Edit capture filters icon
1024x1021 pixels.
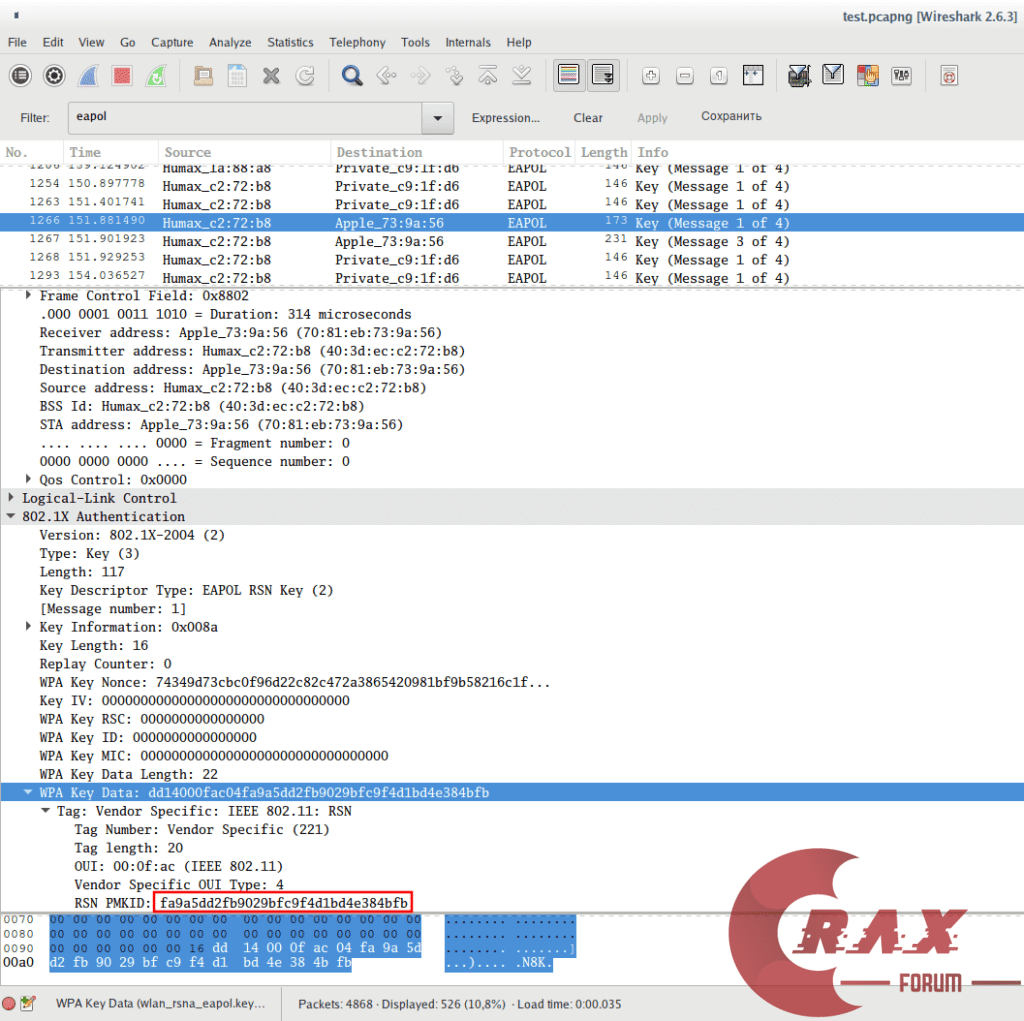click(x=799, y=76)
